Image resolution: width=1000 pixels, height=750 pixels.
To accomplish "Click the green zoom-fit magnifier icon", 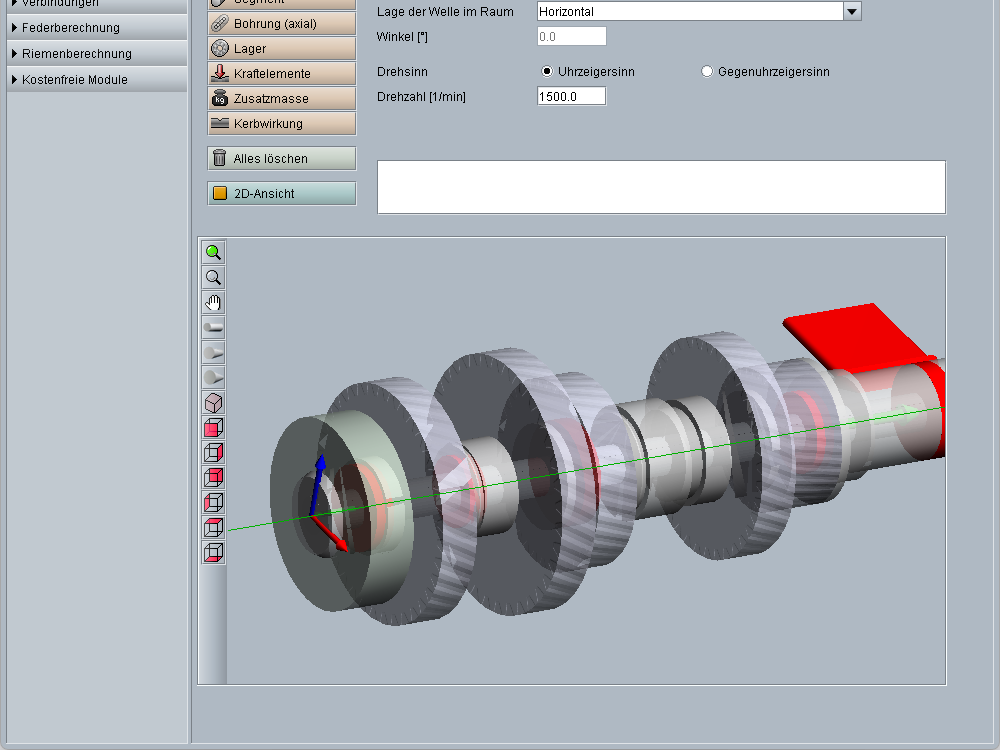I will coord(213,252).
